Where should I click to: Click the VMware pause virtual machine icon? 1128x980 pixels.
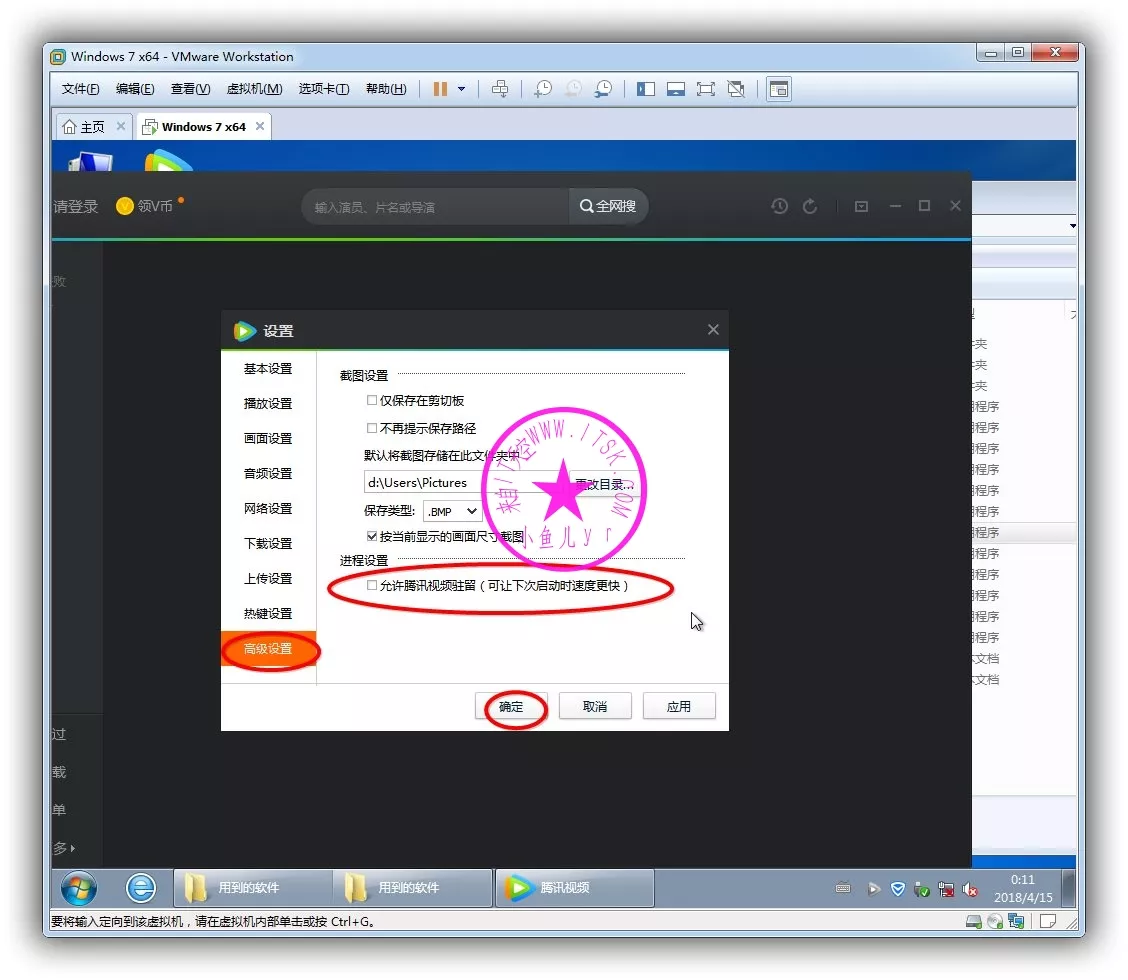point(440,89)
